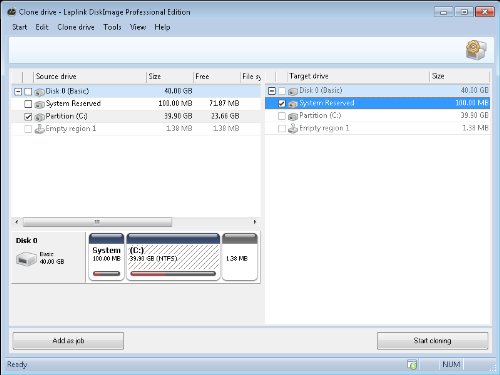Image resolution: width=500 pixels, height=375 pixels.
Task: Click the source Disk 0 (Basic) drive icon
Action: click(x=40, y=91)
